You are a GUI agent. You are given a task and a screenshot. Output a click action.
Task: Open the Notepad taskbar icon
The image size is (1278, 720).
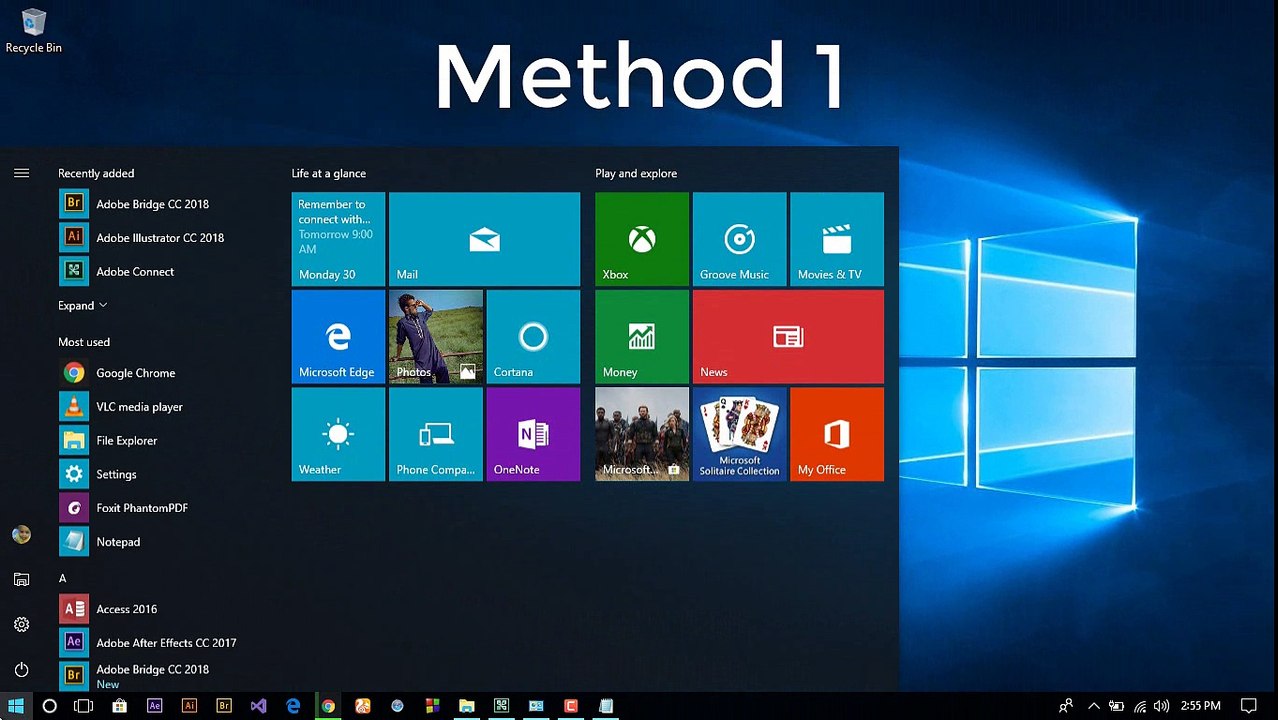point(606,706)
